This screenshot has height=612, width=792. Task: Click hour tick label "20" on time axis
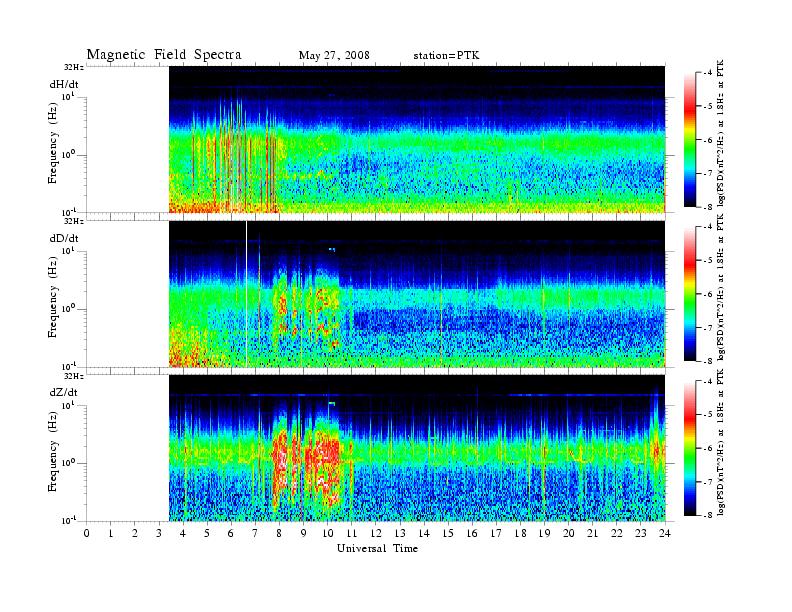point(569,533)
